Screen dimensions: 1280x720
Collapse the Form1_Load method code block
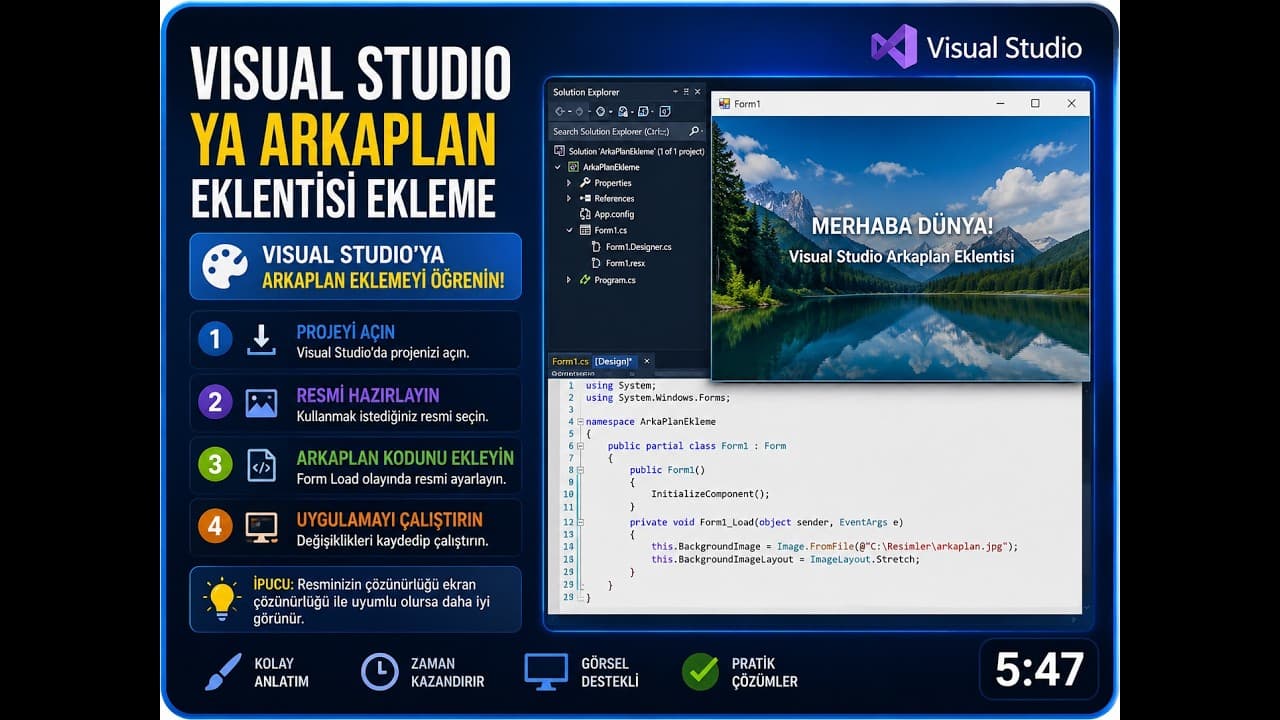(580, 522)
